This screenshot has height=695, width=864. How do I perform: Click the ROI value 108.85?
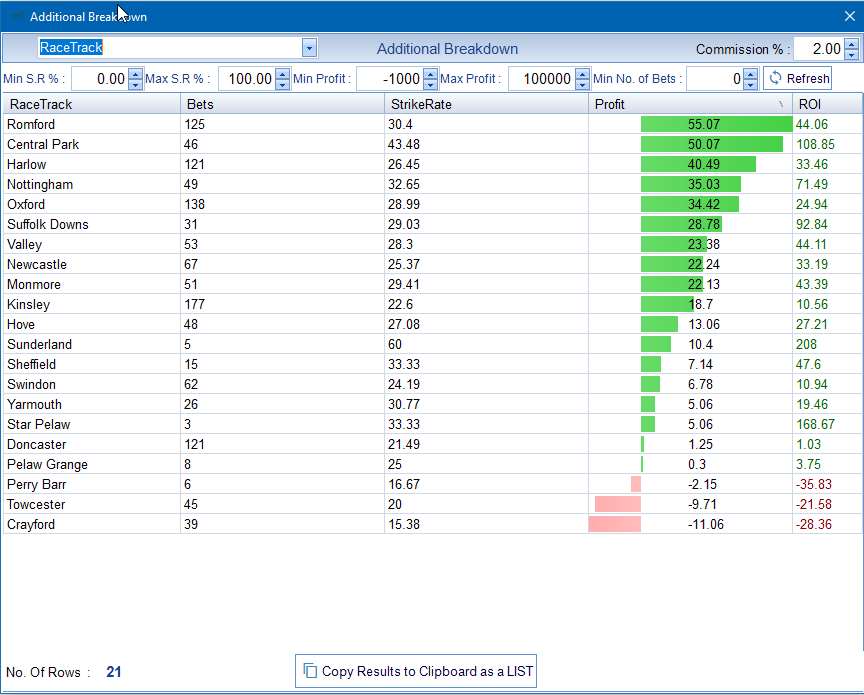pos(816,144)
